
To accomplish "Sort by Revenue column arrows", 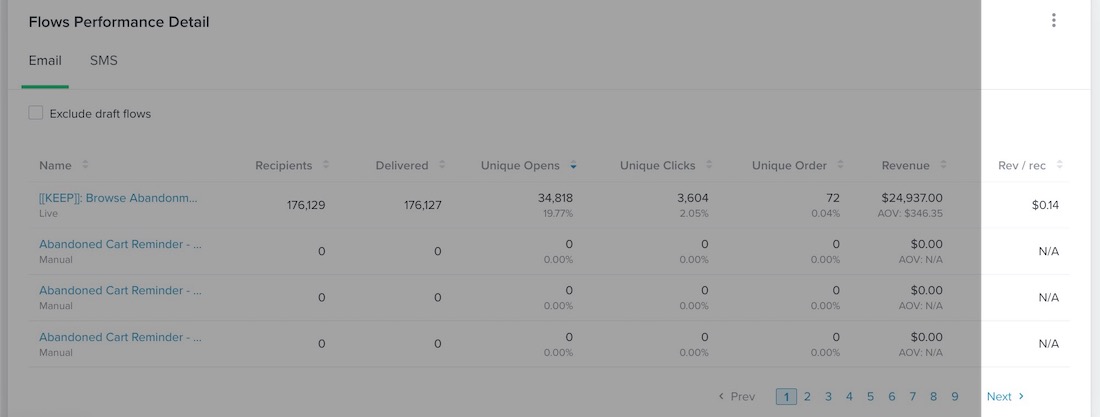I will click(943, 165).
